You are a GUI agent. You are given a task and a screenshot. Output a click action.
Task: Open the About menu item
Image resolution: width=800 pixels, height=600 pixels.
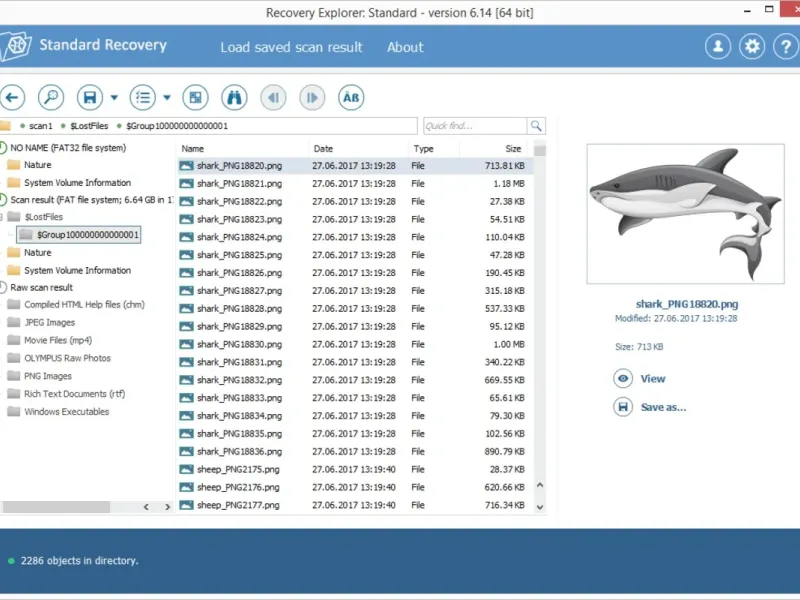click(x=405, y=47)
